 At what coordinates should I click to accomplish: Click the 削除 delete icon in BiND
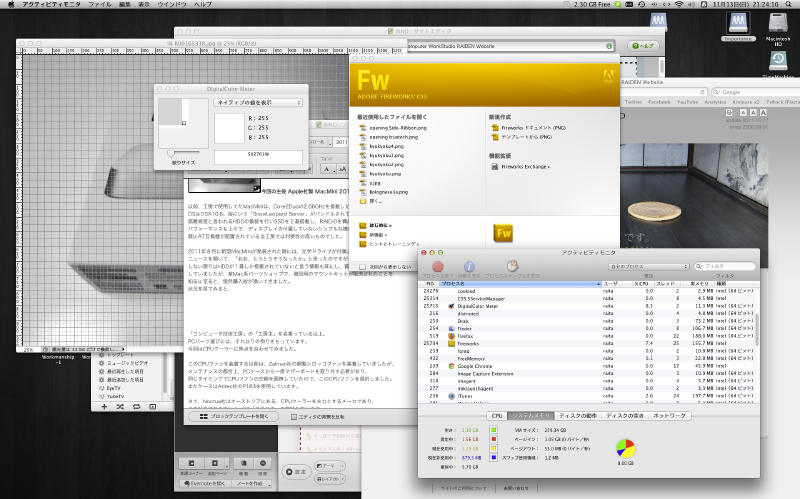click(263, 463)
